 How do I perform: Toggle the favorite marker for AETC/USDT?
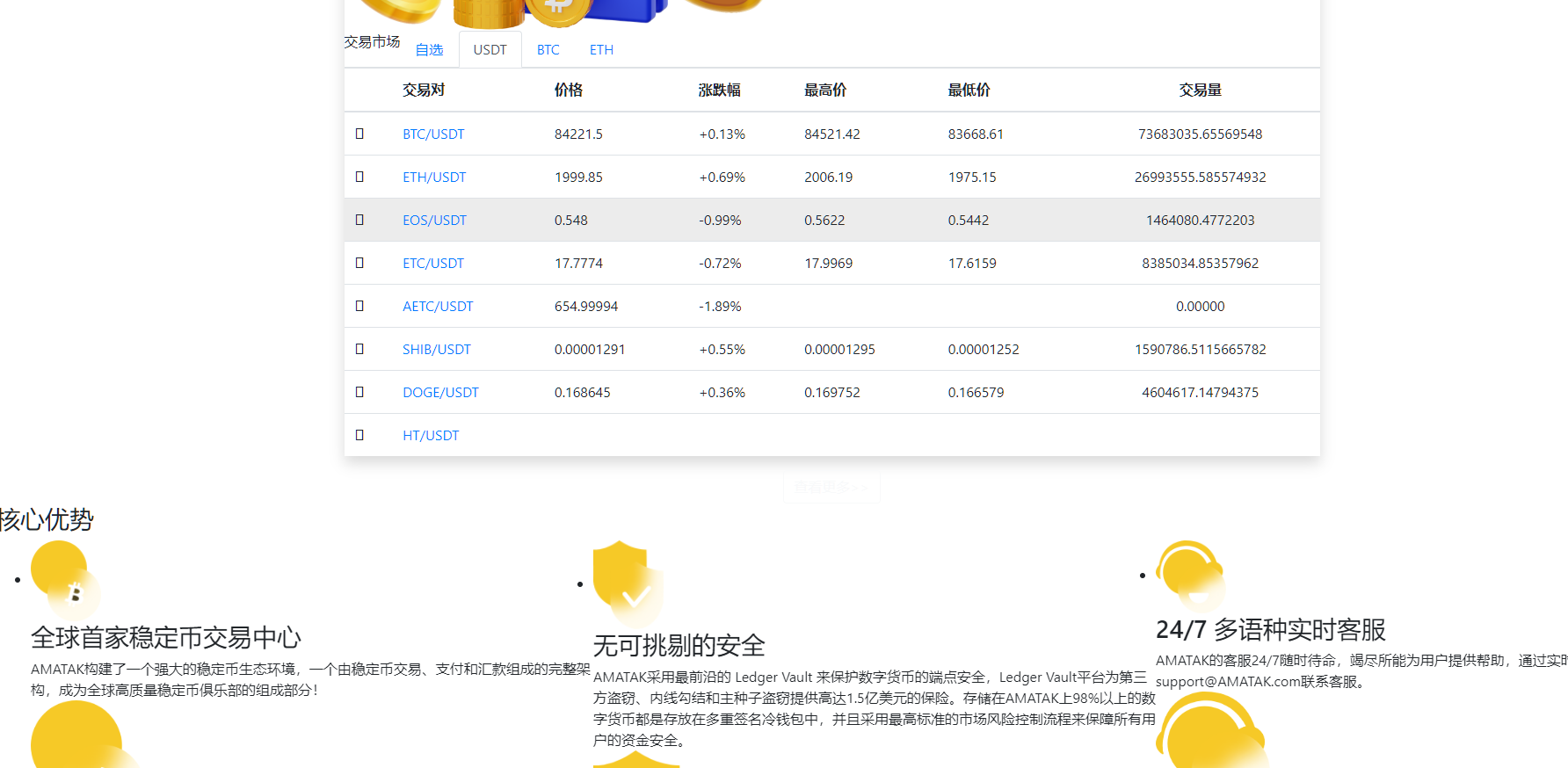(359, 306)
